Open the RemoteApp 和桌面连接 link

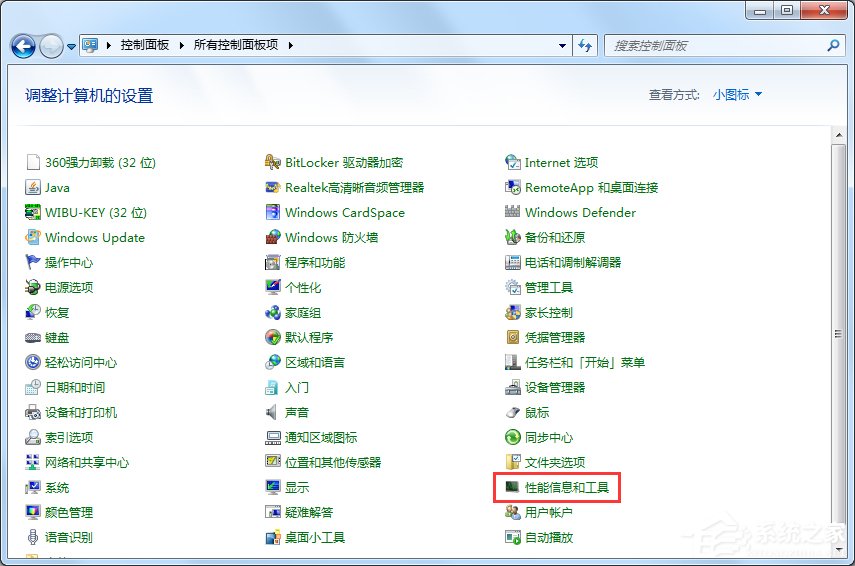(x=591, y=188)
